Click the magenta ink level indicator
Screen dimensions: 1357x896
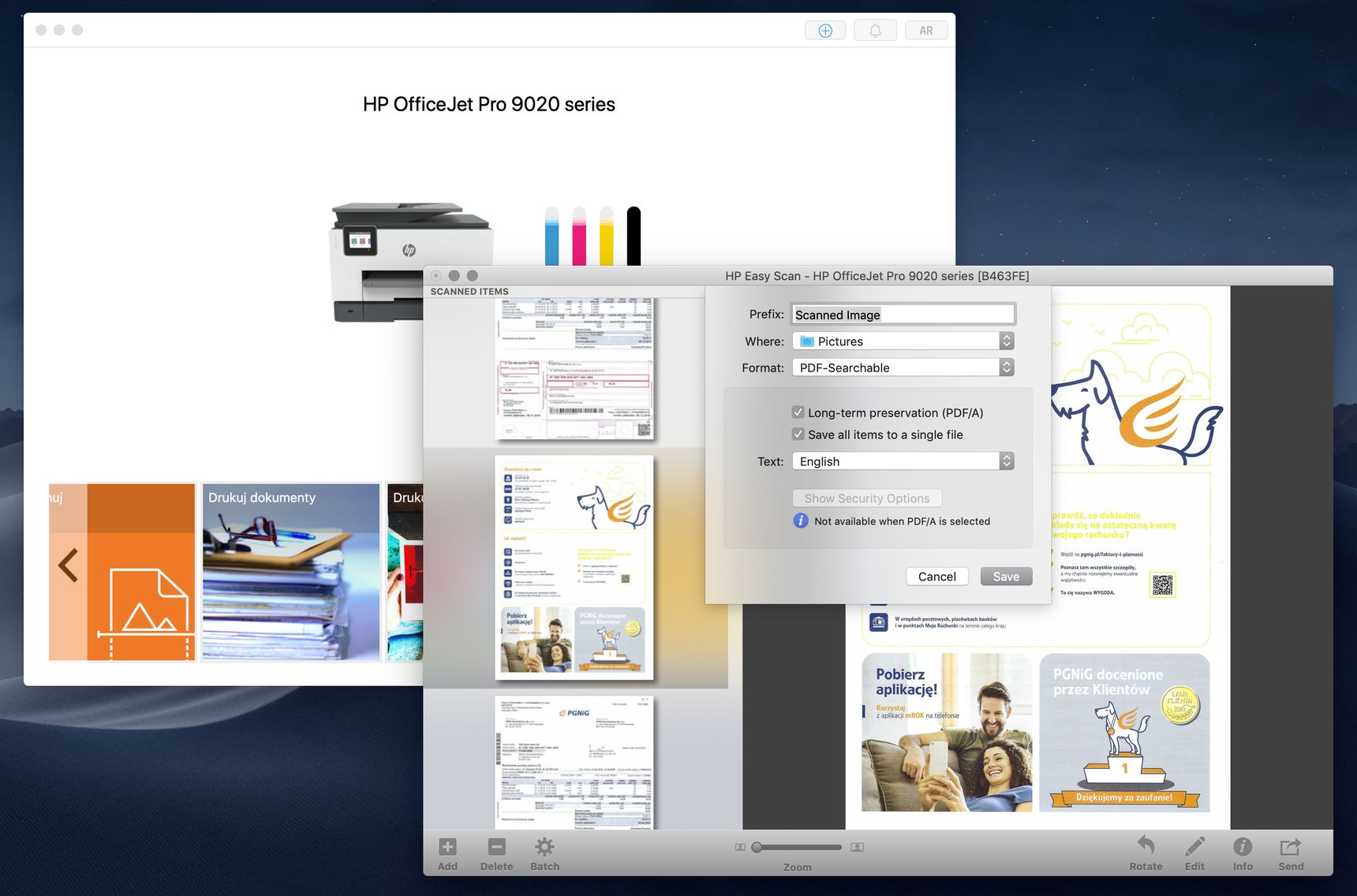[x=579, y=236]
